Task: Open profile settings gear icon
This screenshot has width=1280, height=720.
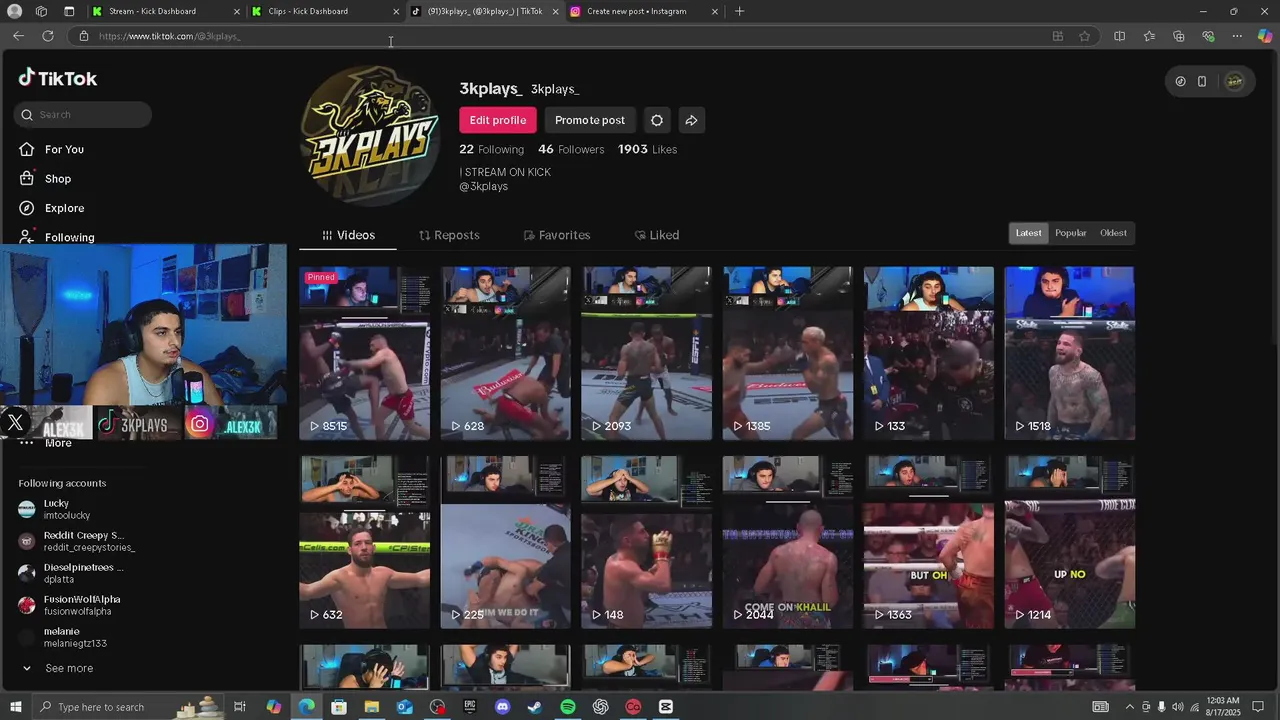Action: pyautogui.click(x=657, y=120)
